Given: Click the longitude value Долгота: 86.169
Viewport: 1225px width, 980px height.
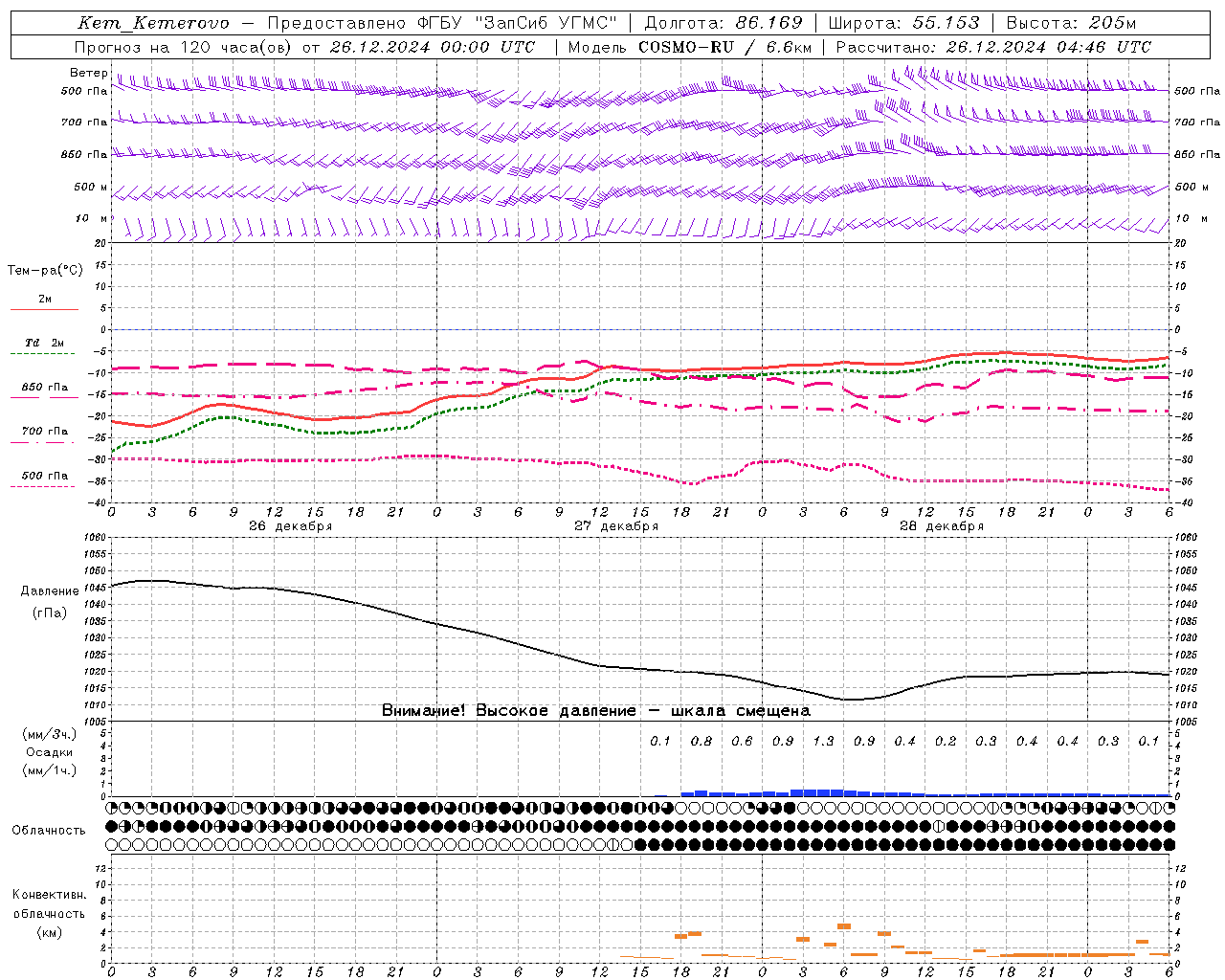Looking at the screenshot, I should click(x=724, y=23).
